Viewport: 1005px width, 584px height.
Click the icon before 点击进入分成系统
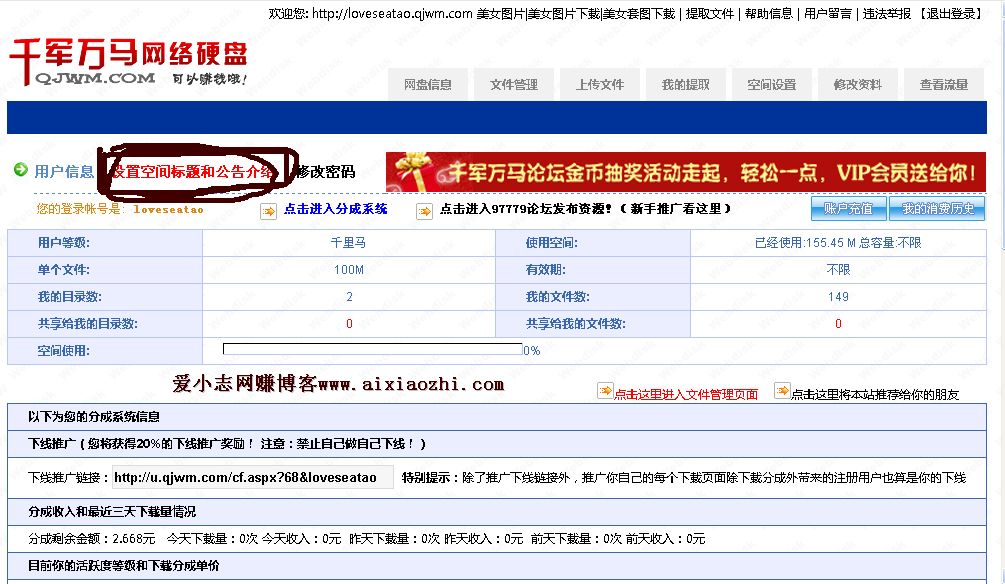coord(268,211)
